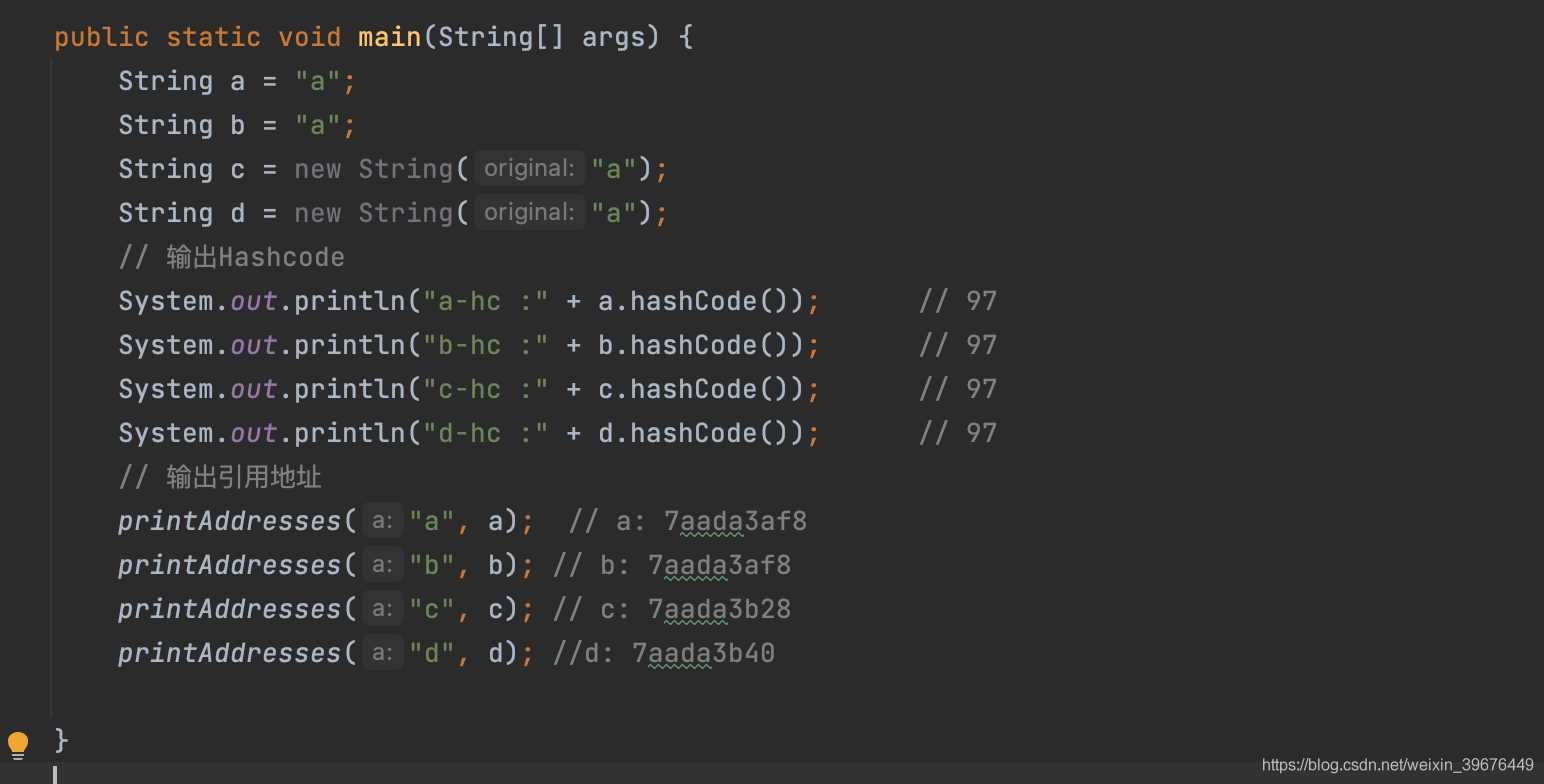Click 'String b = "a";' declaration line

237,126
